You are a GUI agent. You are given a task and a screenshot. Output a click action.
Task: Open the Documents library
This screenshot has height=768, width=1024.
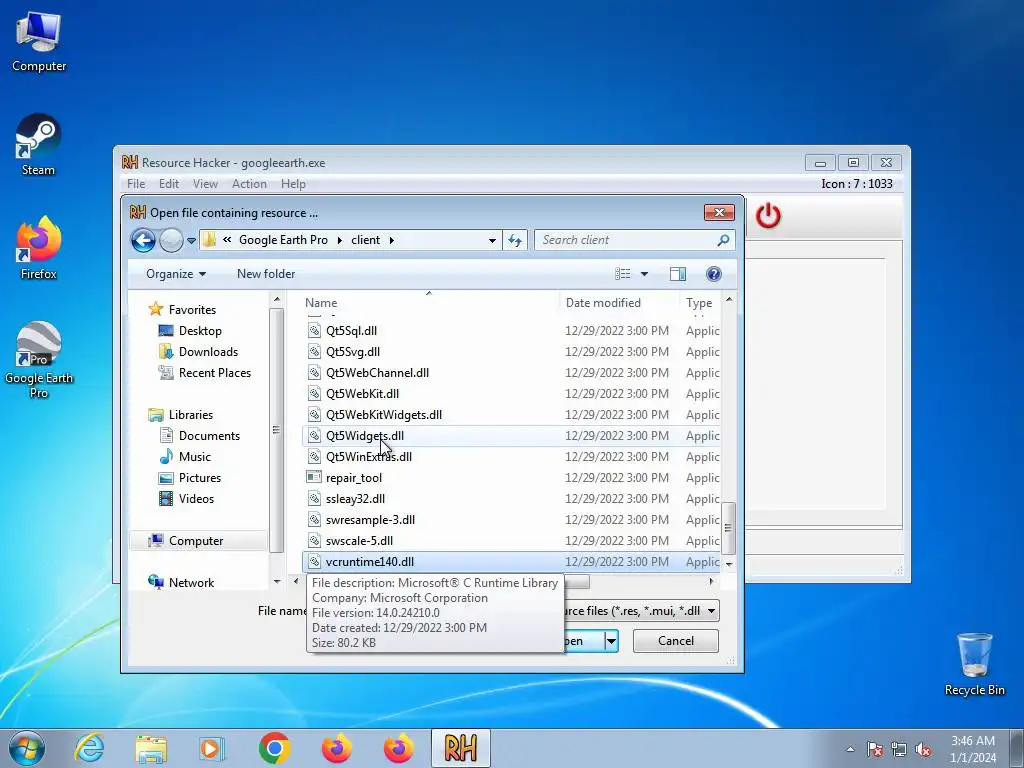(209, 436)
